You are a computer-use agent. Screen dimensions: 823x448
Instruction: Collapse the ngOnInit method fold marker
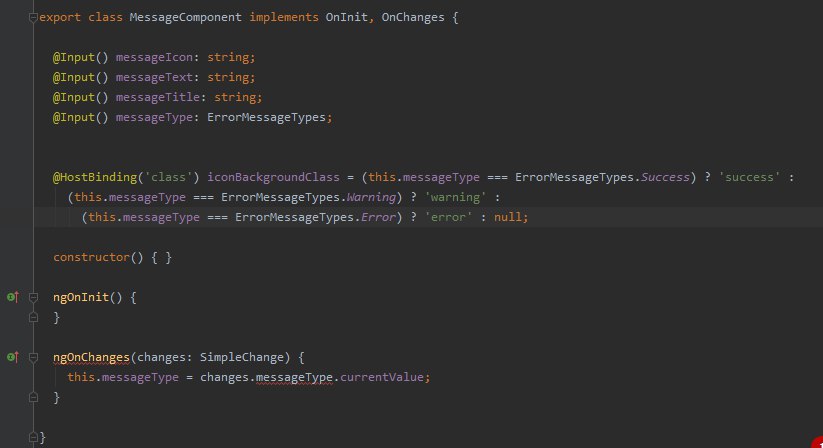click(33, 297)
